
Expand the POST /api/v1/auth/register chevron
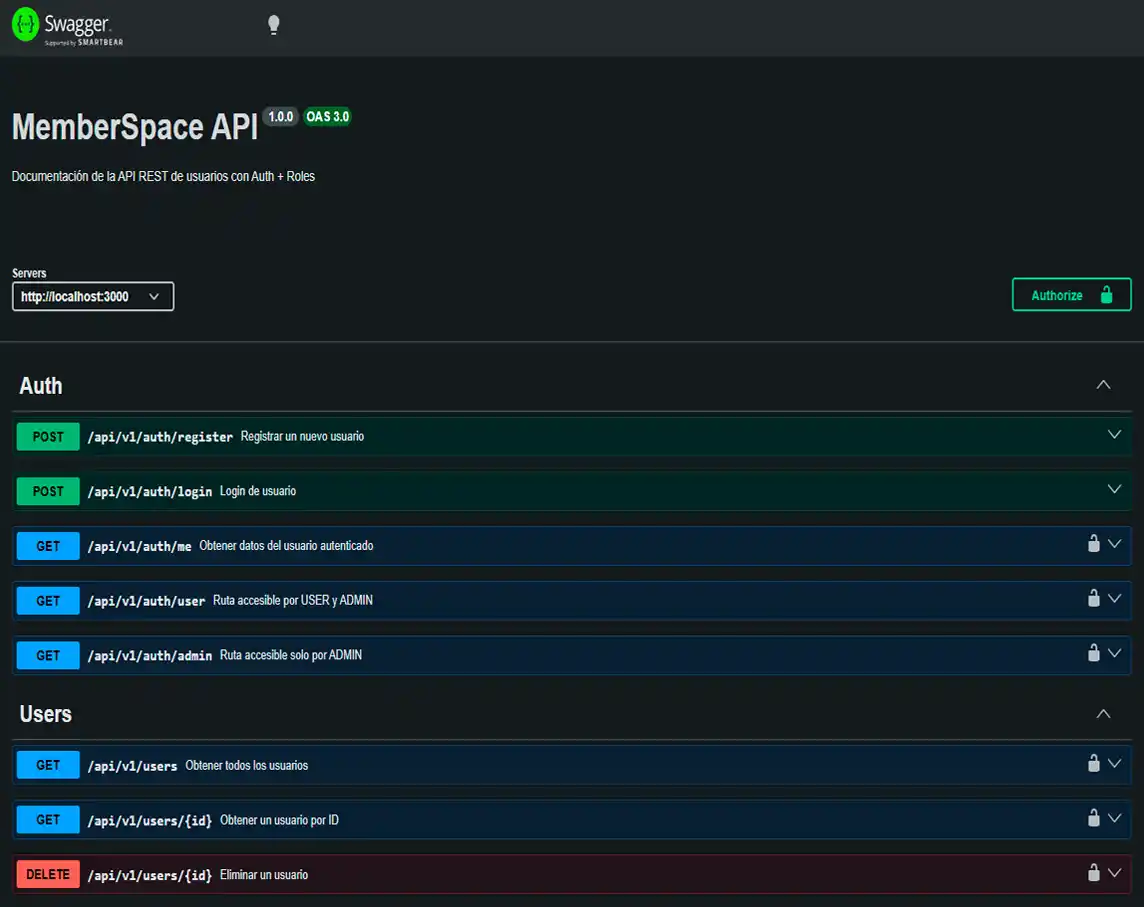1114,434
